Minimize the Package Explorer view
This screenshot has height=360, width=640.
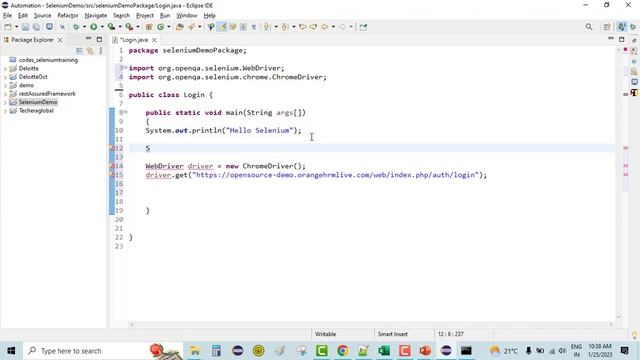coord(88,39)
